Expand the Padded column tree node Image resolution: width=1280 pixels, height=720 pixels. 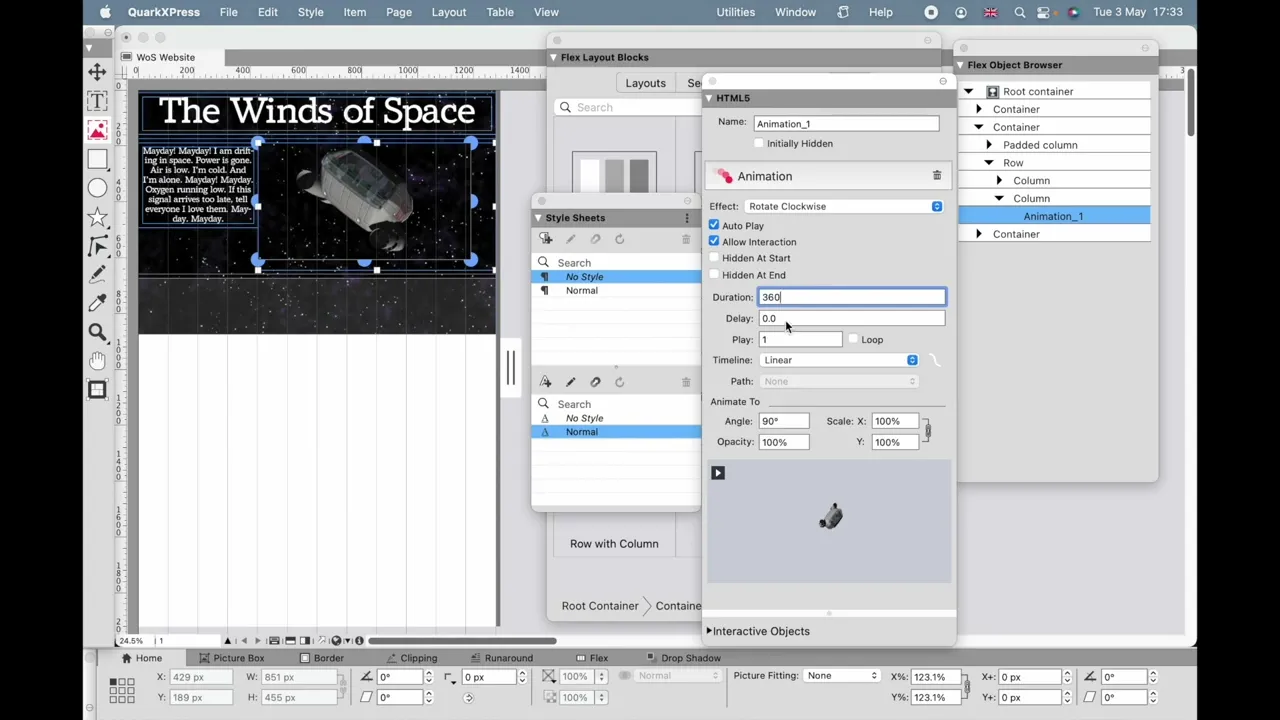(989, 145)
